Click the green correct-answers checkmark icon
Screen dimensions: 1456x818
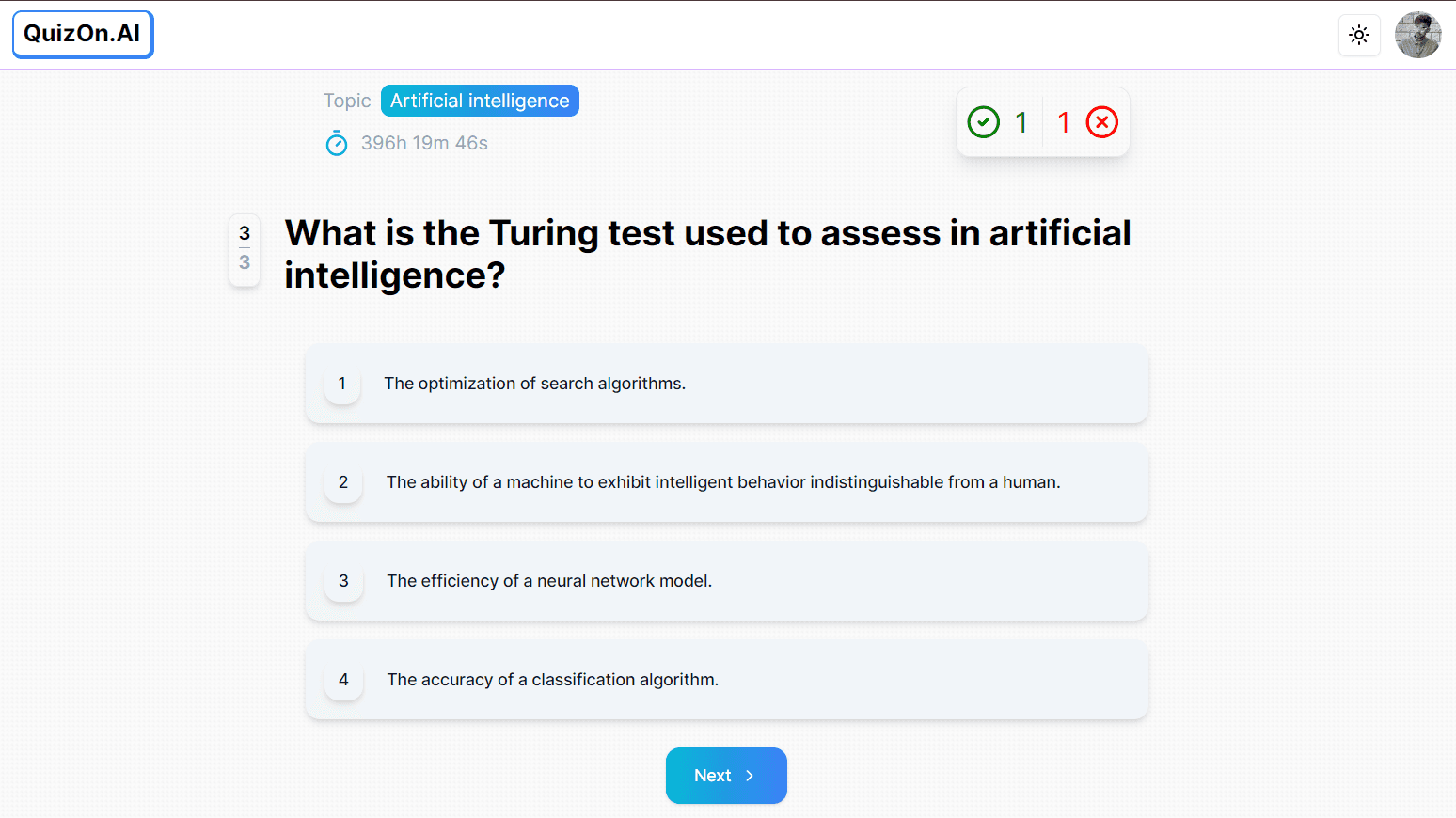click(984, 122)
